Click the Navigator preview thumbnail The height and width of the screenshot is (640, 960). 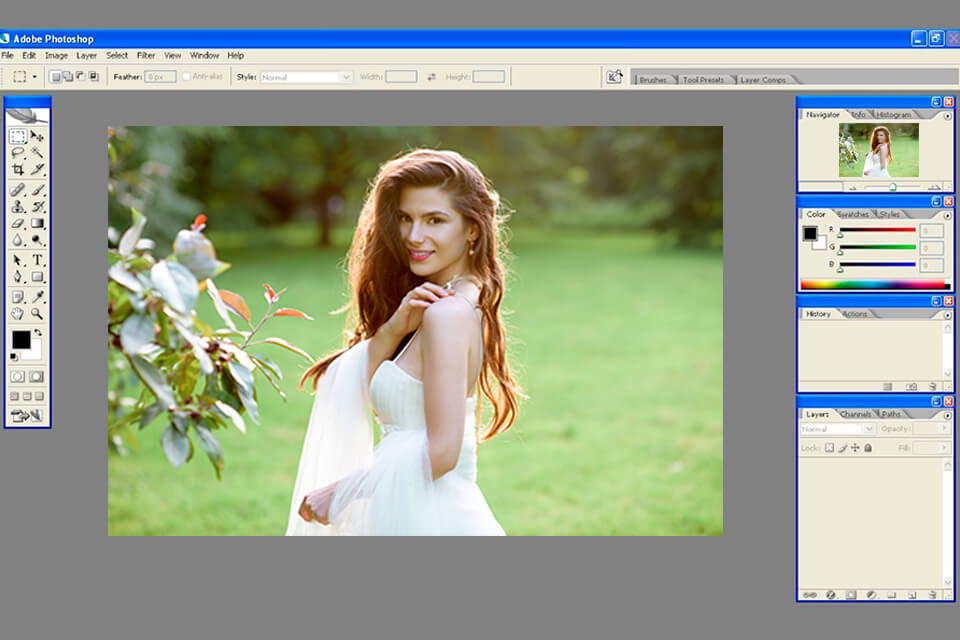click(x=878, y=150)
